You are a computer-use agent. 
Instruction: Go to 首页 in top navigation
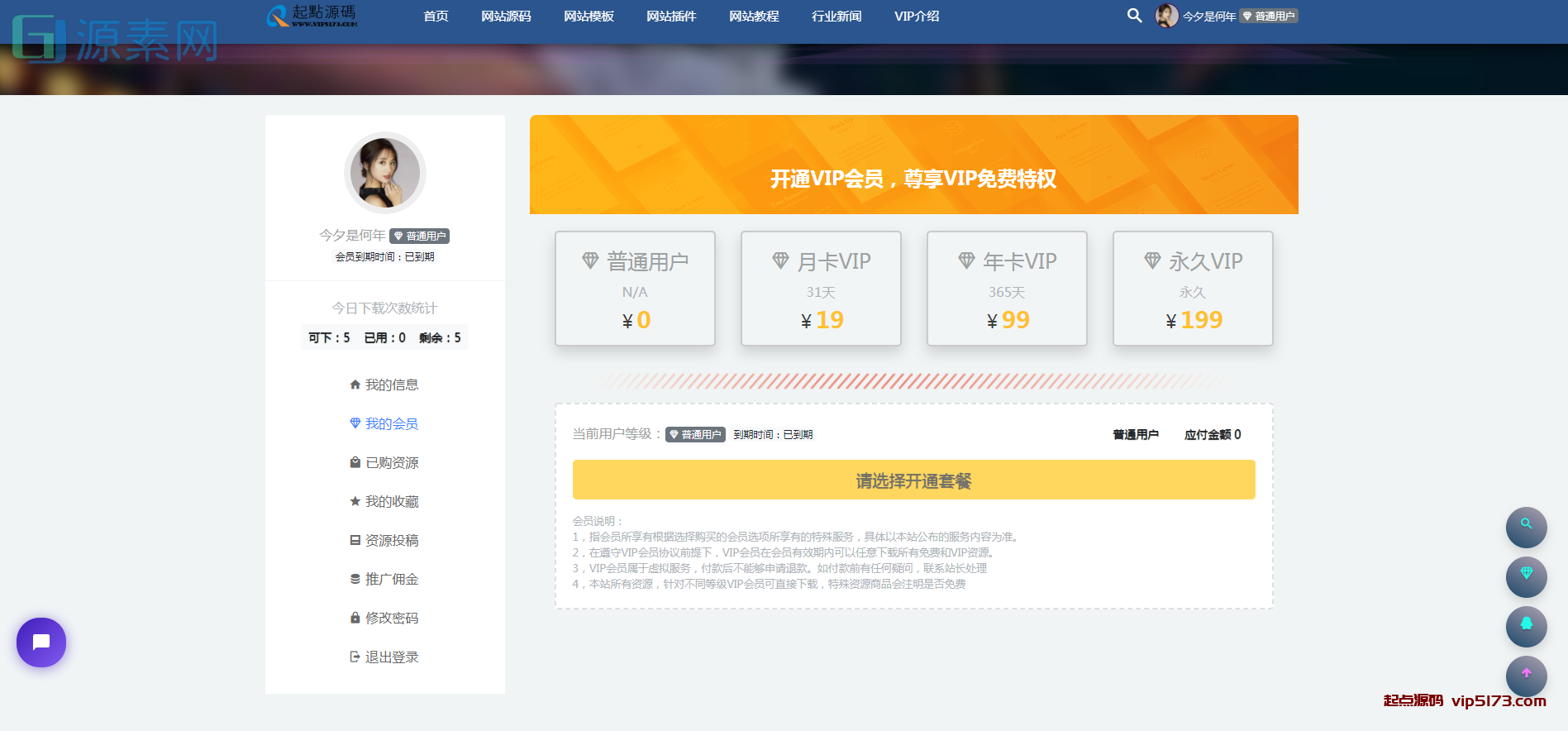[x=436, y=16]
